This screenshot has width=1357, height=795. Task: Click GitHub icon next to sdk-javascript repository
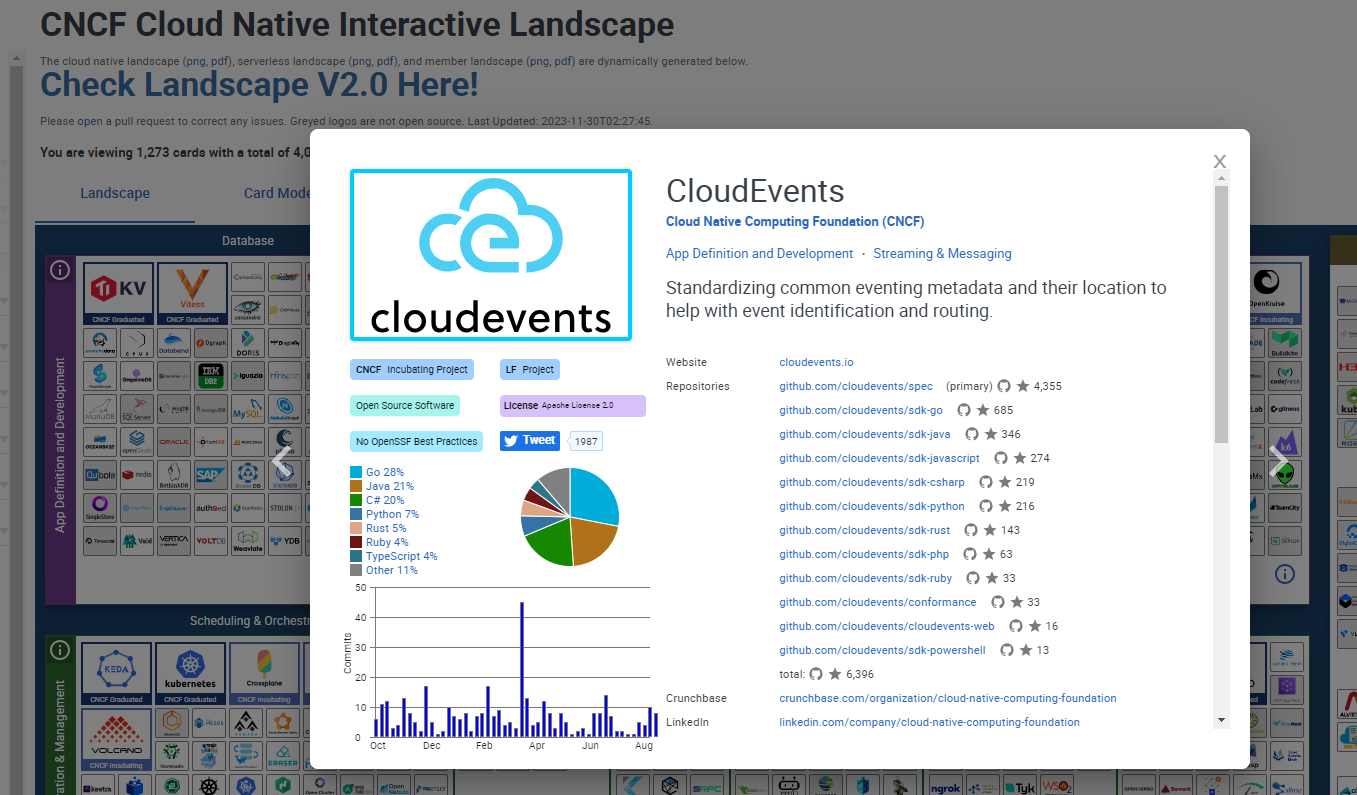coord(1001,458)
